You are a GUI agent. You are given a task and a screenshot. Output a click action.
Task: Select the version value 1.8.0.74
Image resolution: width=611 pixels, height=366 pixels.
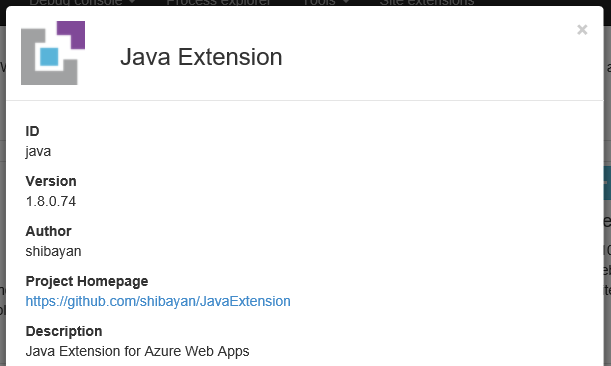pos(51,202)
